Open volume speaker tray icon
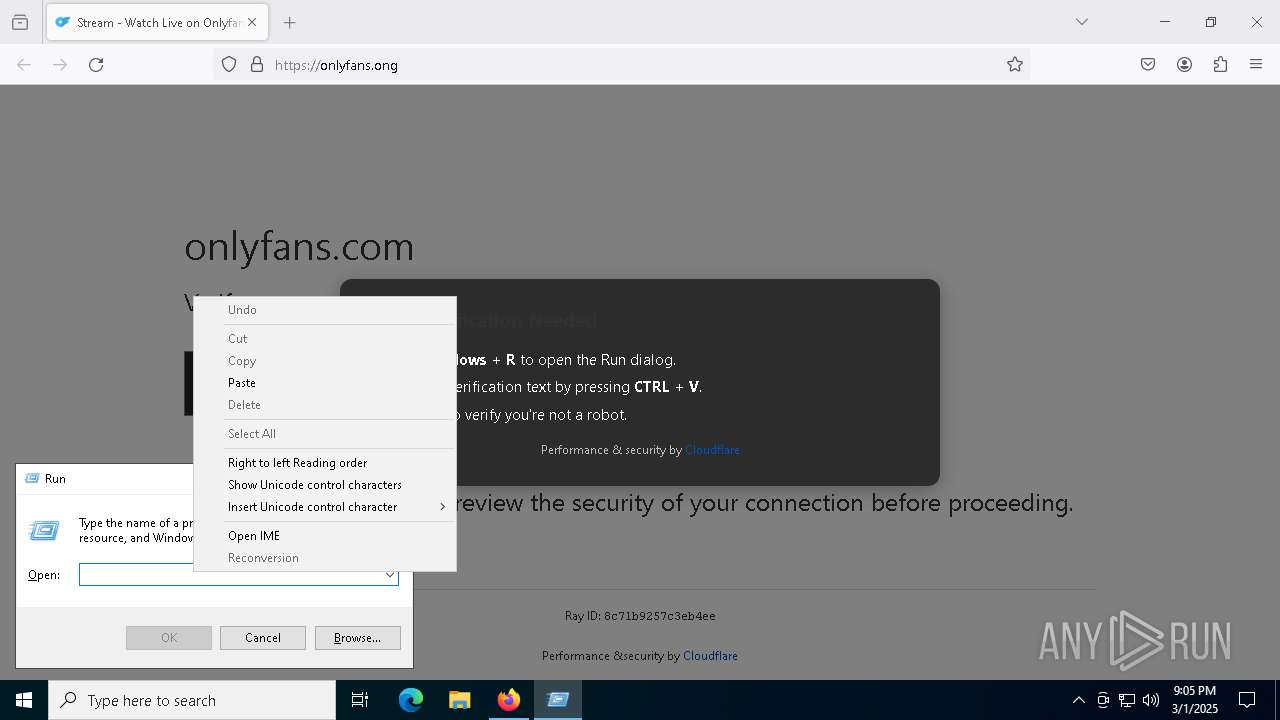The image size is (1280, 720). 1151,700
